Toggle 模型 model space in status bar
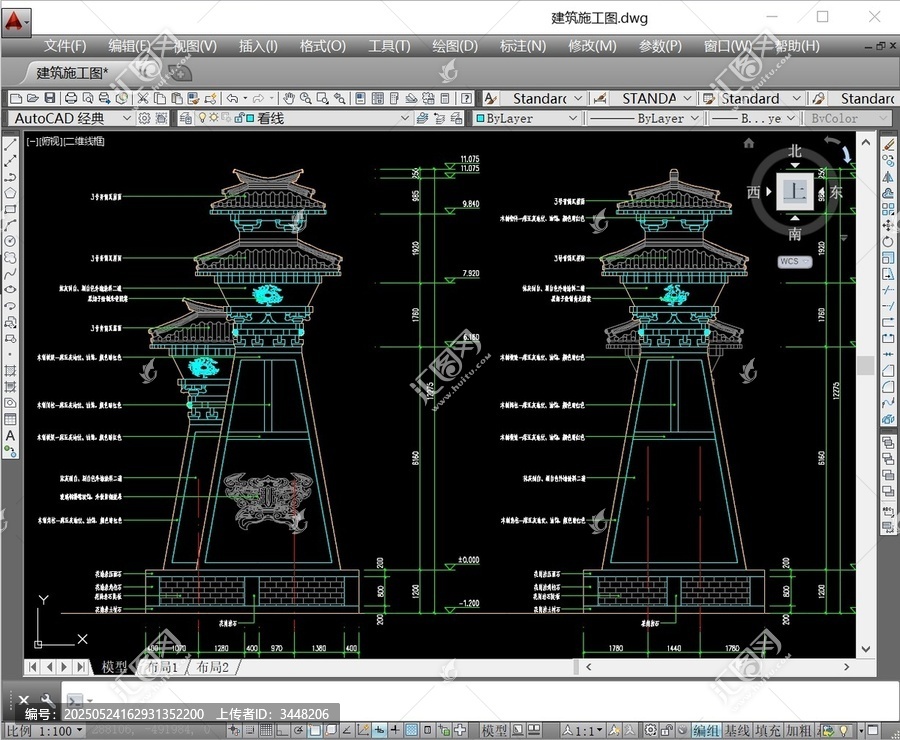The height and width of the screenshot is (740, 900). (494, 730)
